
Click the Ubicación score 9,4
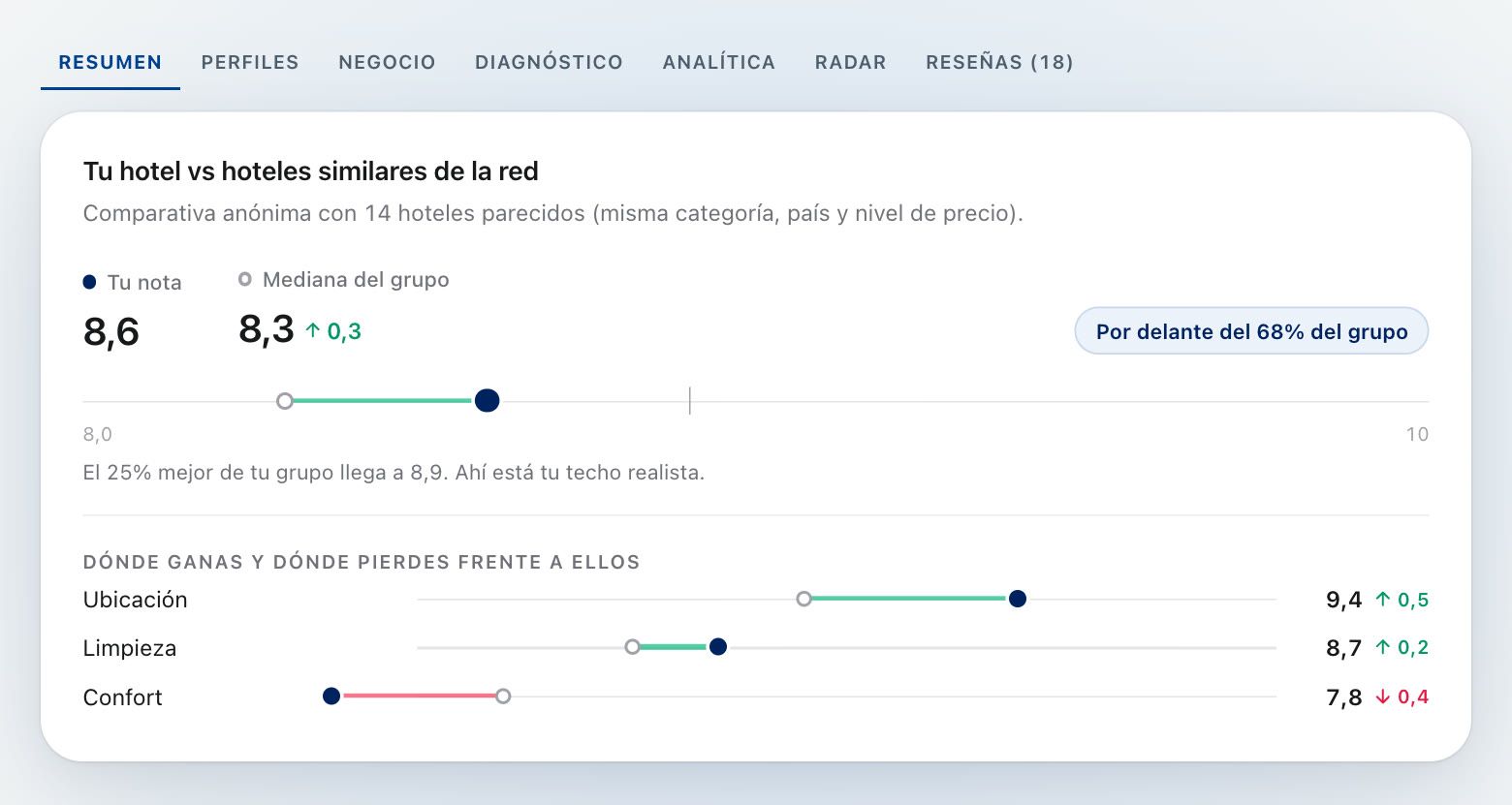pyautogui.click(x=1344, y=601)
